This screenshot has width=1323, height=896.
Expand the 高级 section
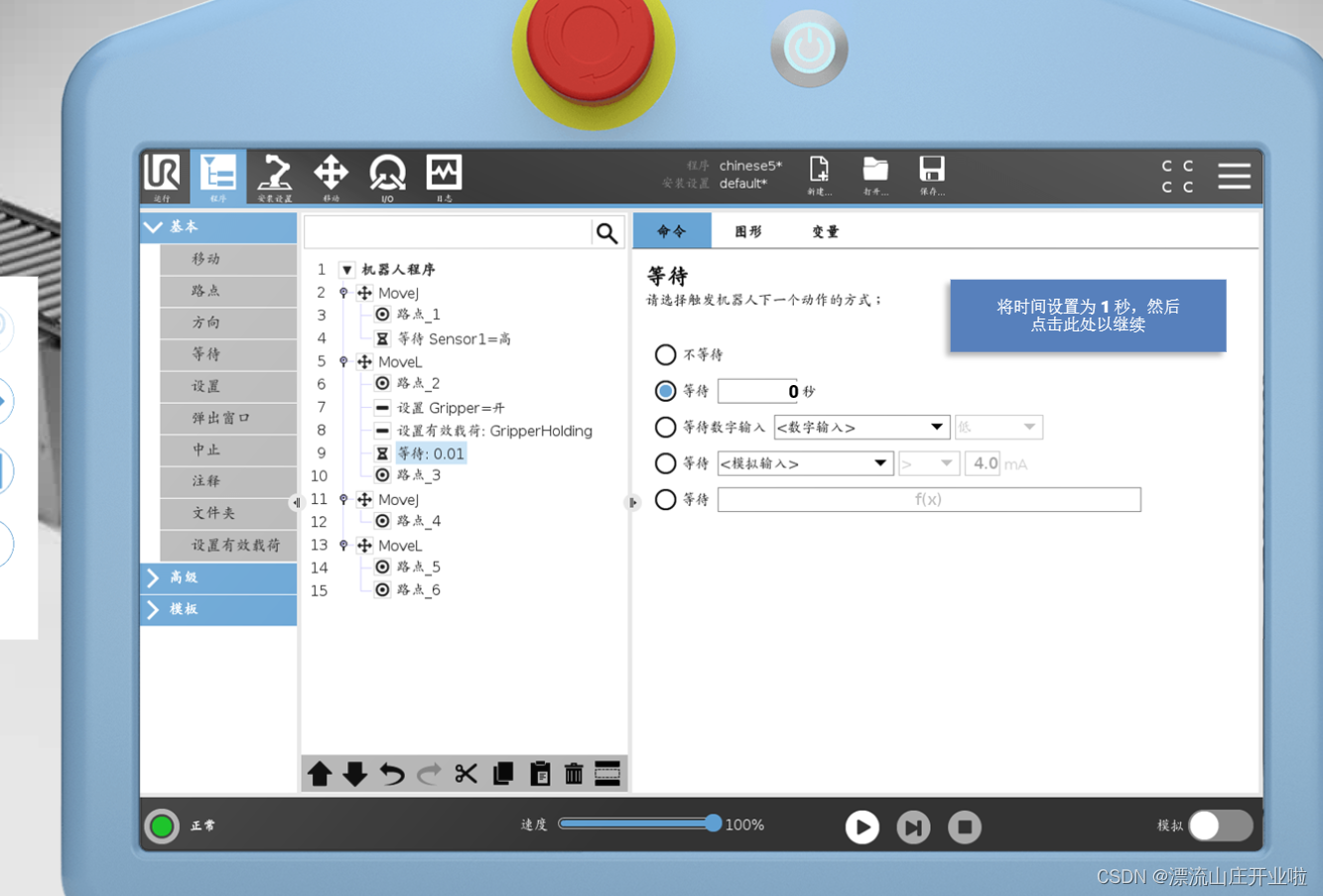tap(218, 577)
